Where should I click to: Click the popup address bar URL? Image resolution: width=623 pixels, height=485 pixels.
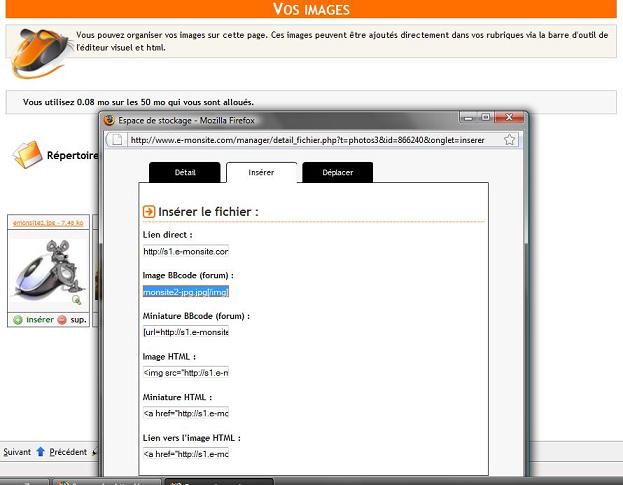(308, 140)
